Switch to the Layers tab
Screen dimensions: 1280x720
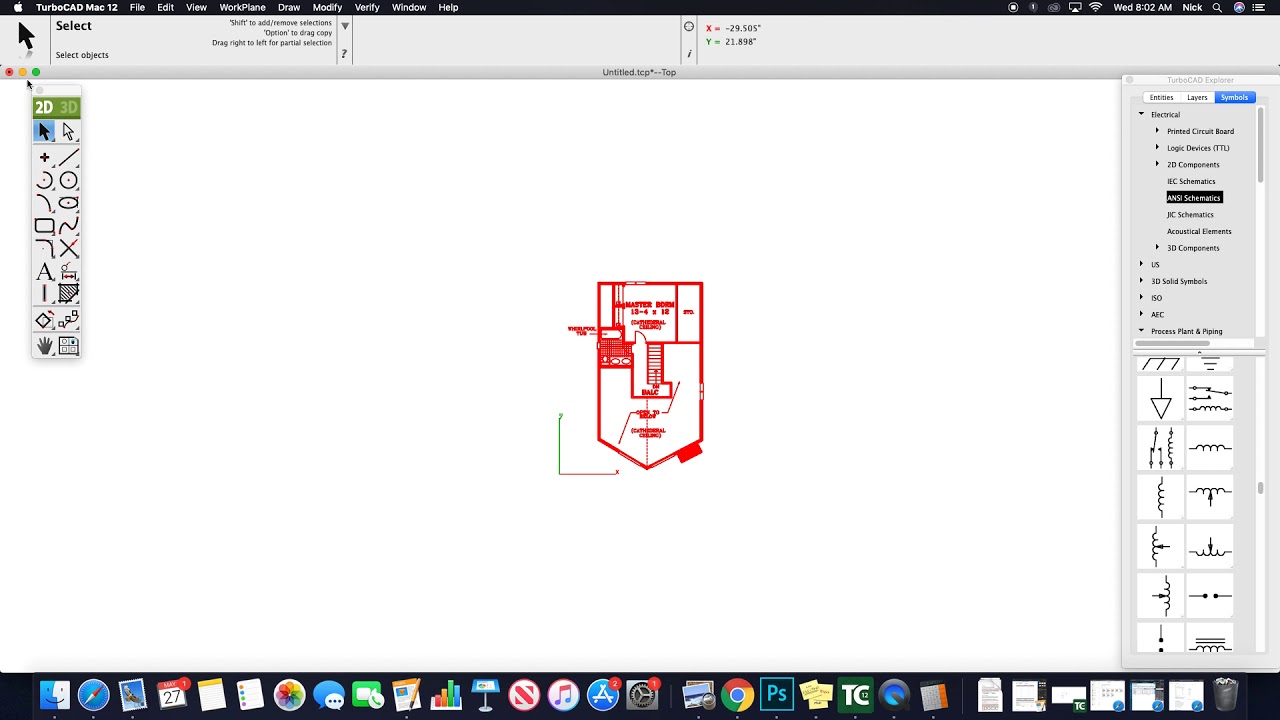[1197, 97]
